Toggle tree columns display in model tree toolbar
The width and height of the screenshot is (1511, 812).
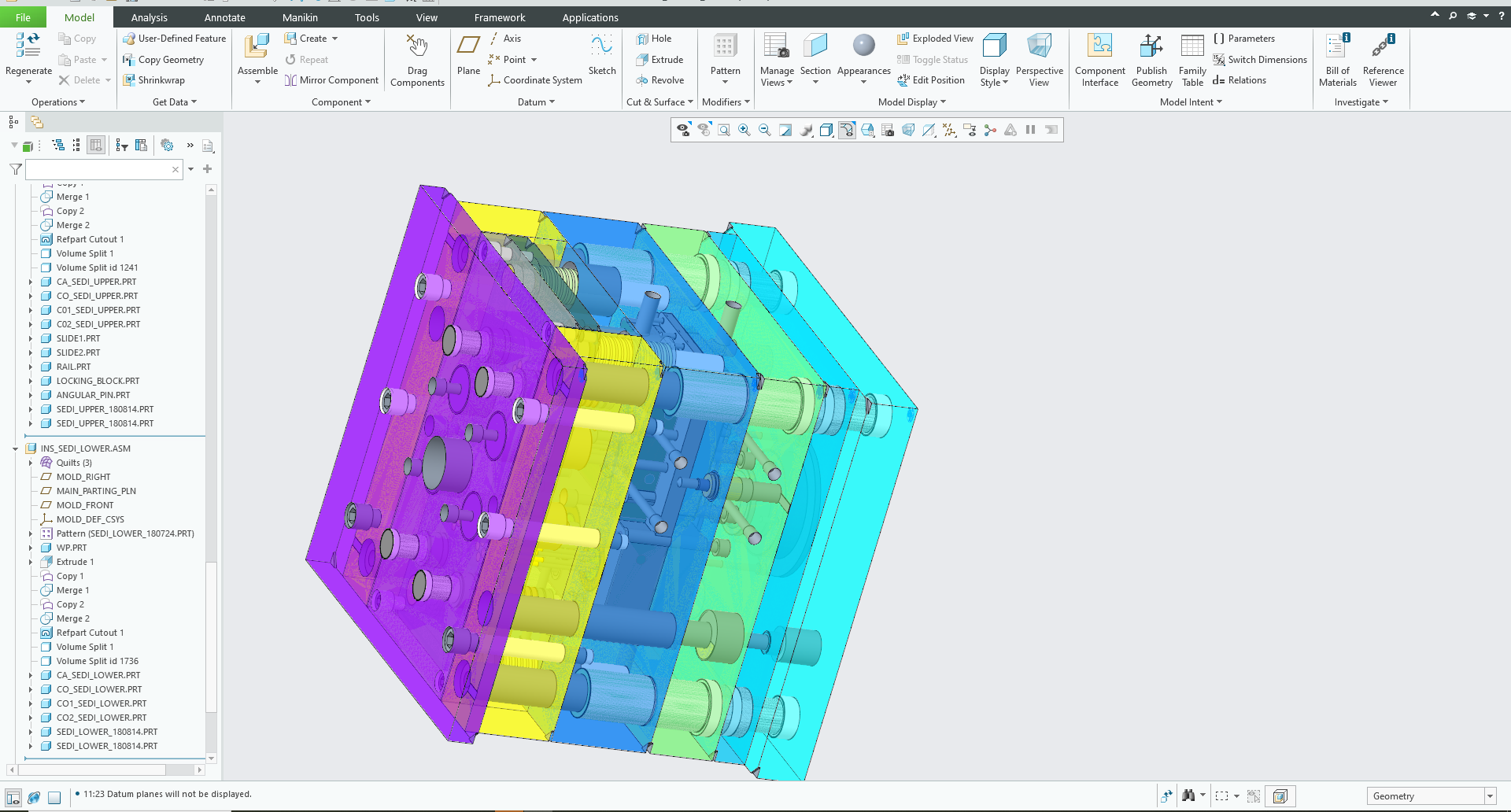pyautogui.click(x=96, y=146)
